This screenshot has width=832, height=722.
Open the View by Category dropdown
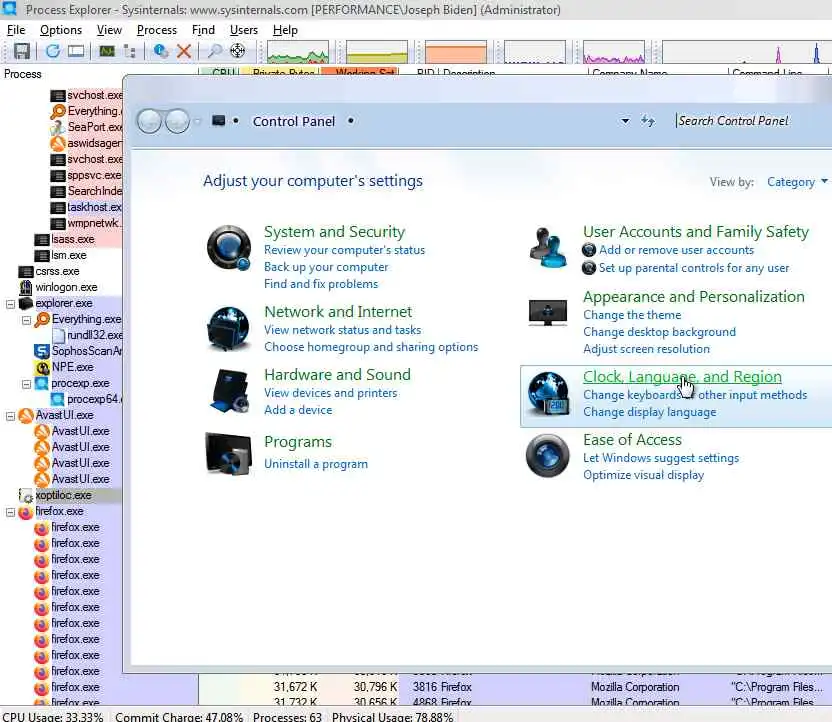[x=797, y=182]
